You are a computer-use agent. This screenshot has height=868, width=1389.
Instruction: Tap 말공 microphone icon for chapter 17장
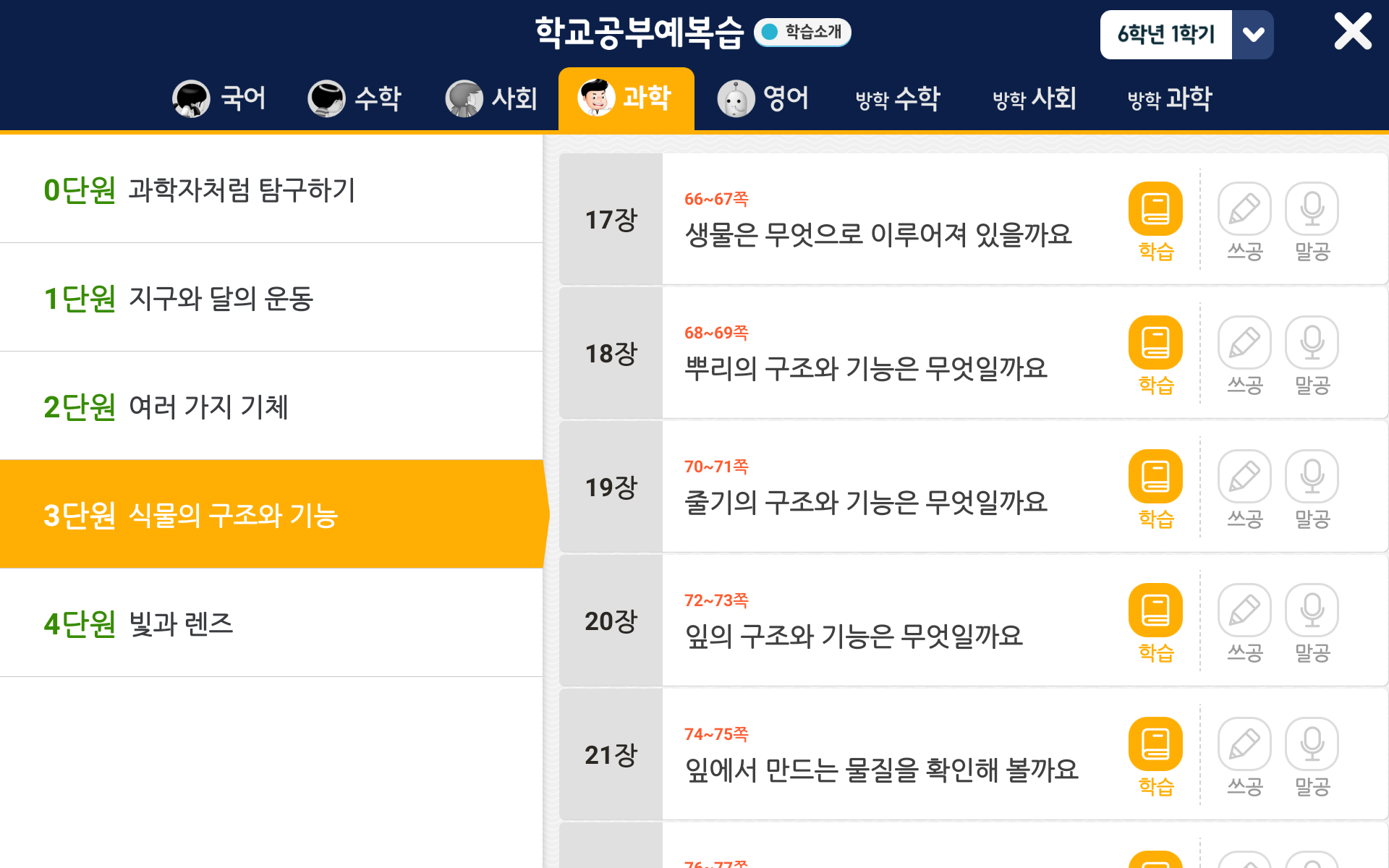pos(1312,209)
